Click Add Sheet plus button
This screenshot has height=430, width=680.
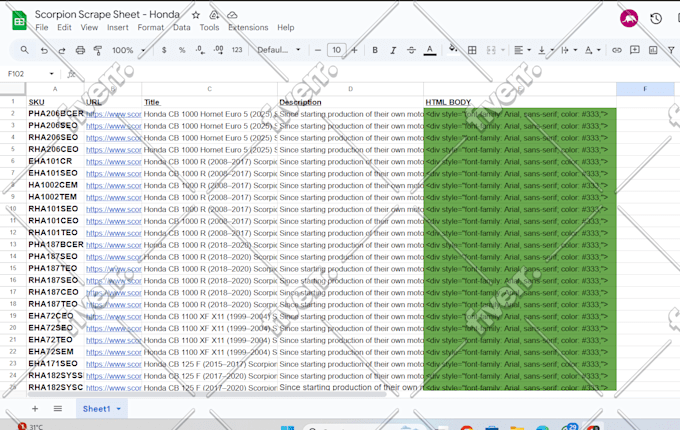click(35, 408)
